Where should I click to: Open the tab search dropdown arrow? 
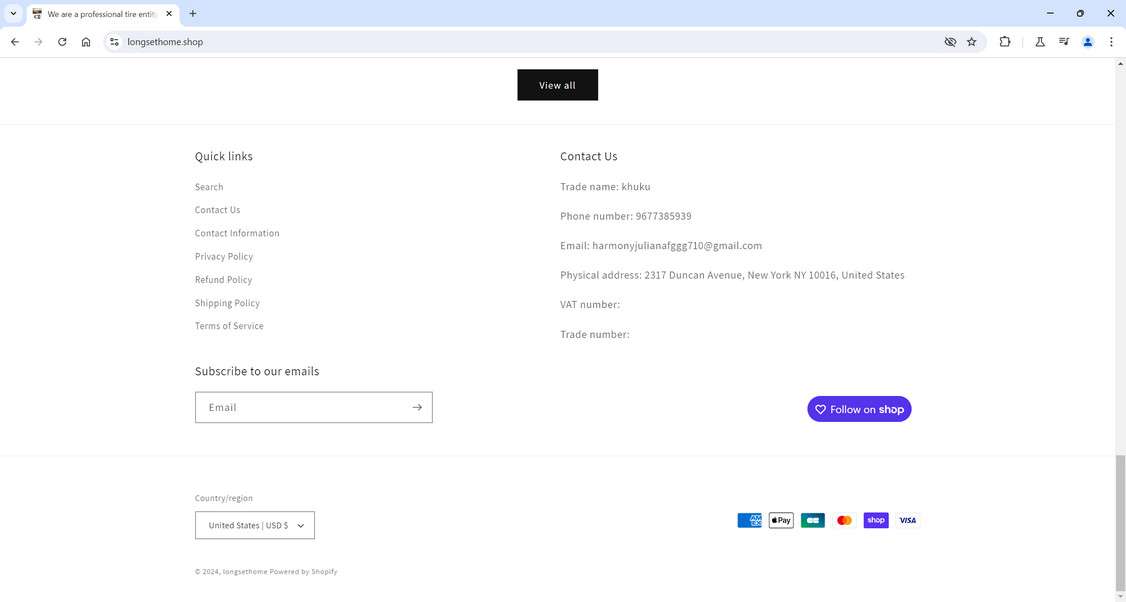(13, 14)
